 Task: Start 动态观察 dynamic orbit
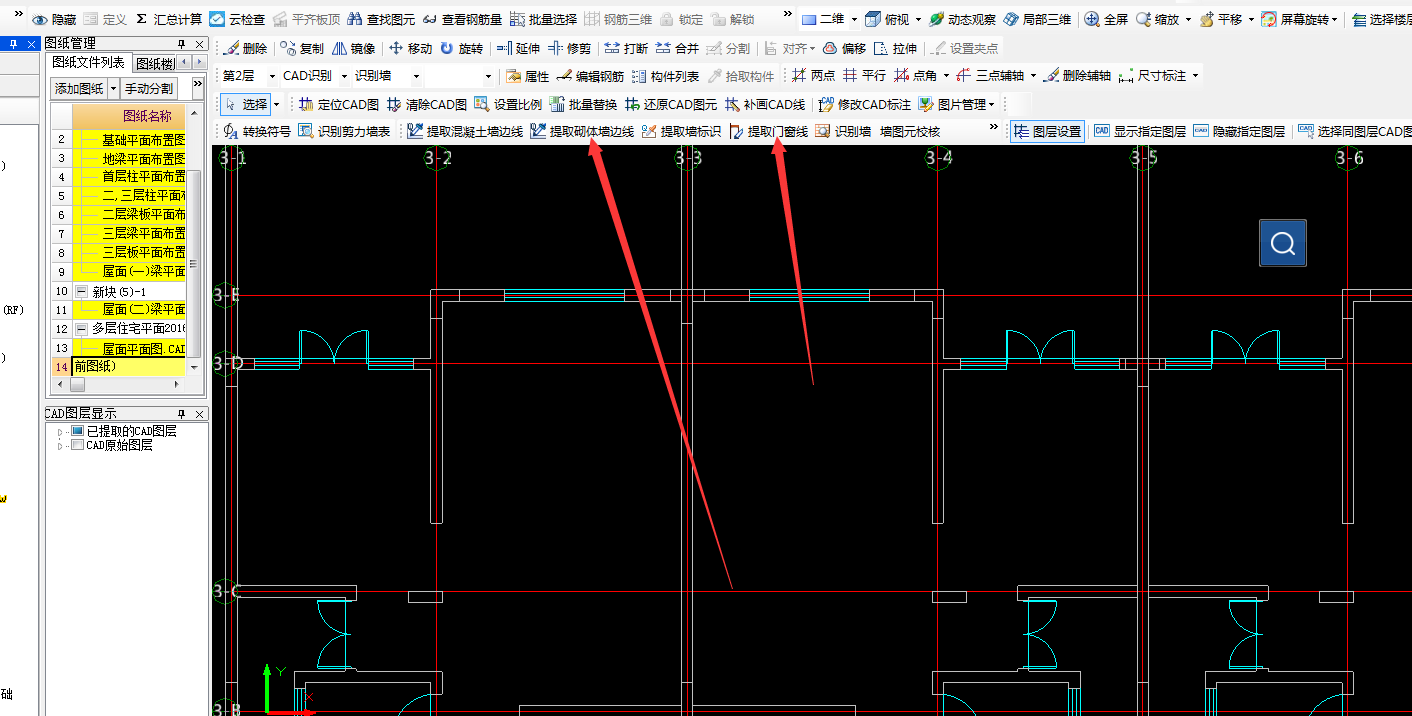962,19
